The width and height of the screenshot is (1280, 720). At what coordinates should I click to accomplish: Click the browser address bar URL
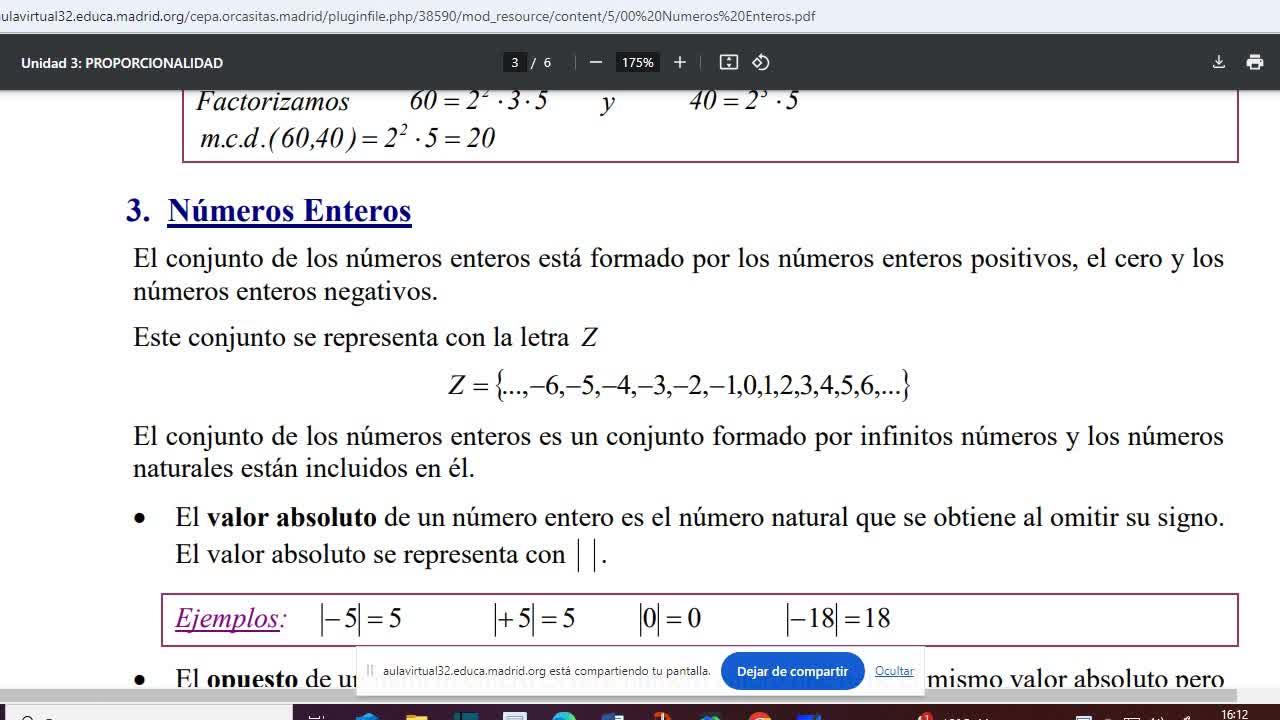(x=408, y=16)
